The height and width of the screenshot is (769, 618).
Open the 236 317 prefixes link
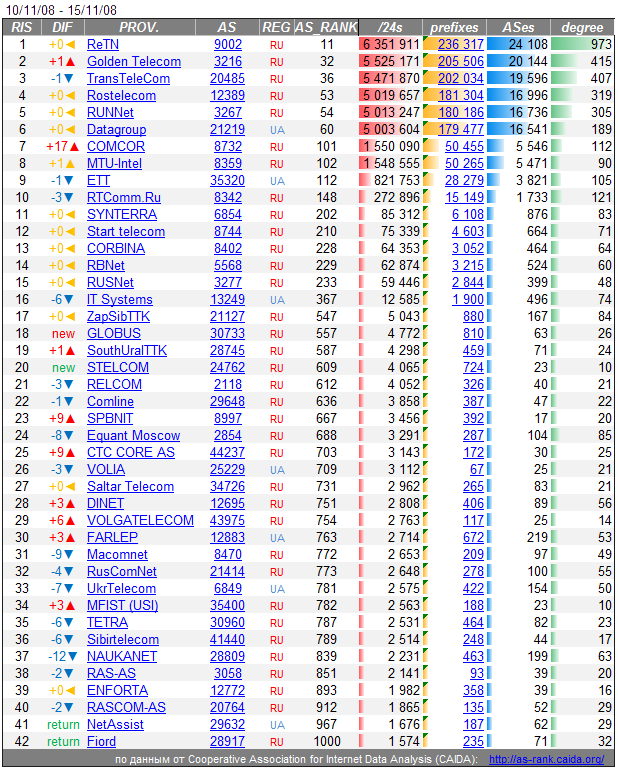(x=461, y=45)
